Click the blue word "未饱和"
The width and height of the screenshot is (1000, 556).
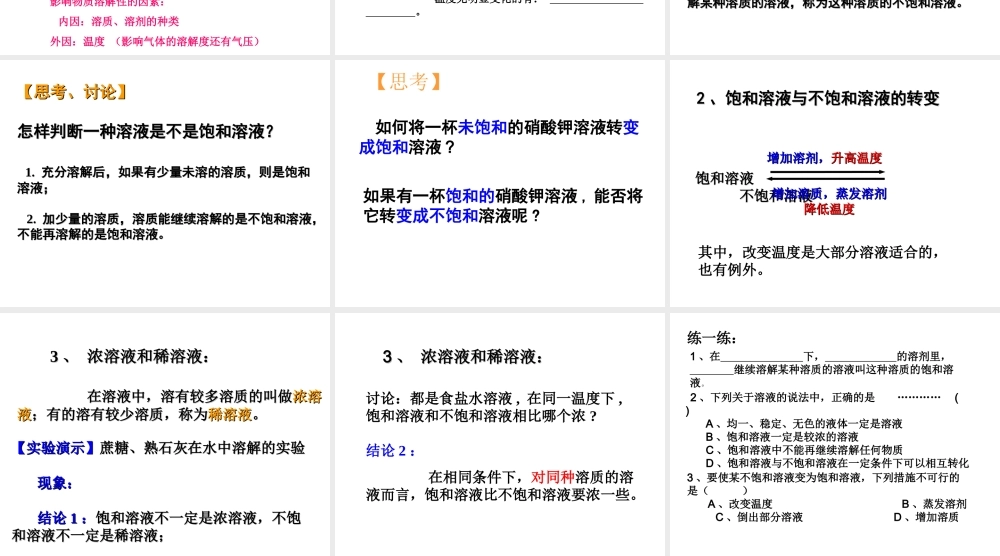pos(482,128)
